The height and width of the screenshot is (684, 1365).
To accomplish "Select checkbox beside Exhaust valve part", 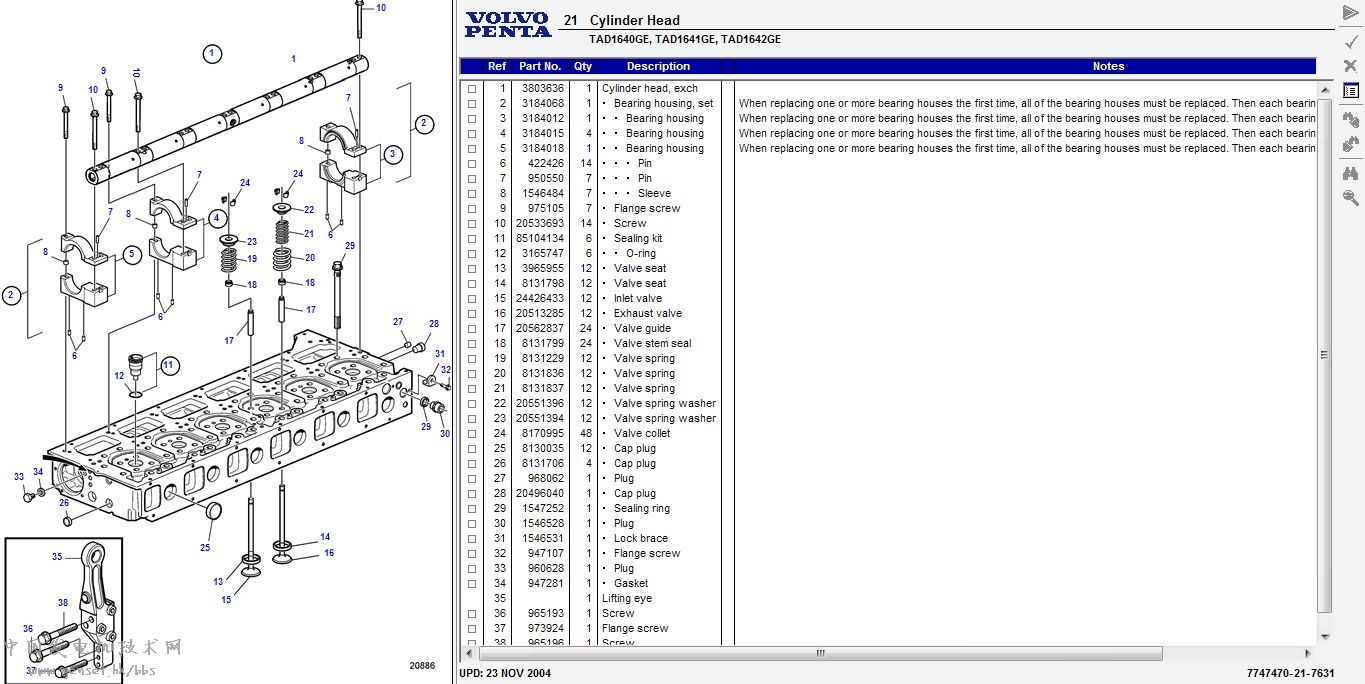I will (472, 314).
